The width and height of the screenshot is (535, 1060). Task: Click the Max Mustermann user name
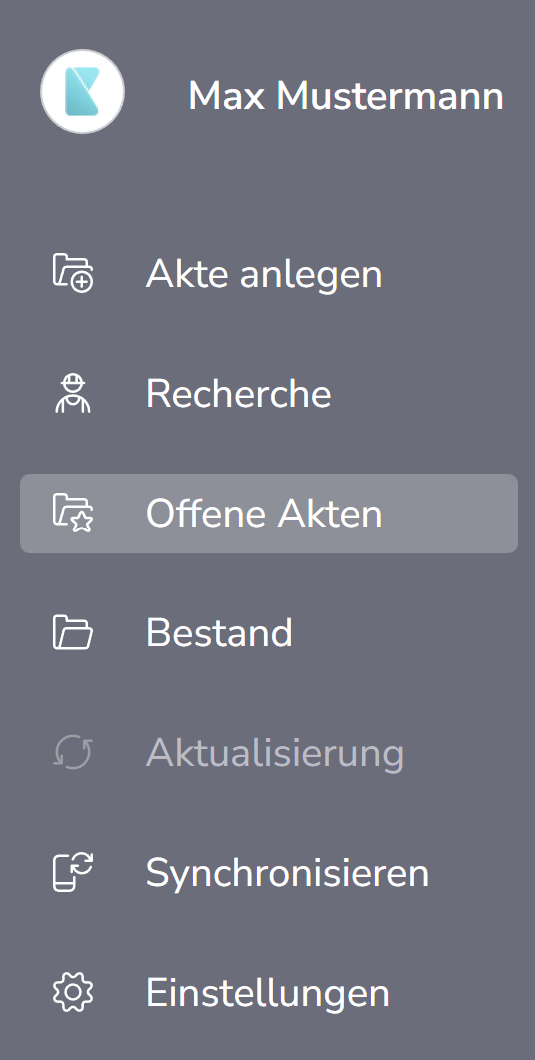click(x=346, y=96)
